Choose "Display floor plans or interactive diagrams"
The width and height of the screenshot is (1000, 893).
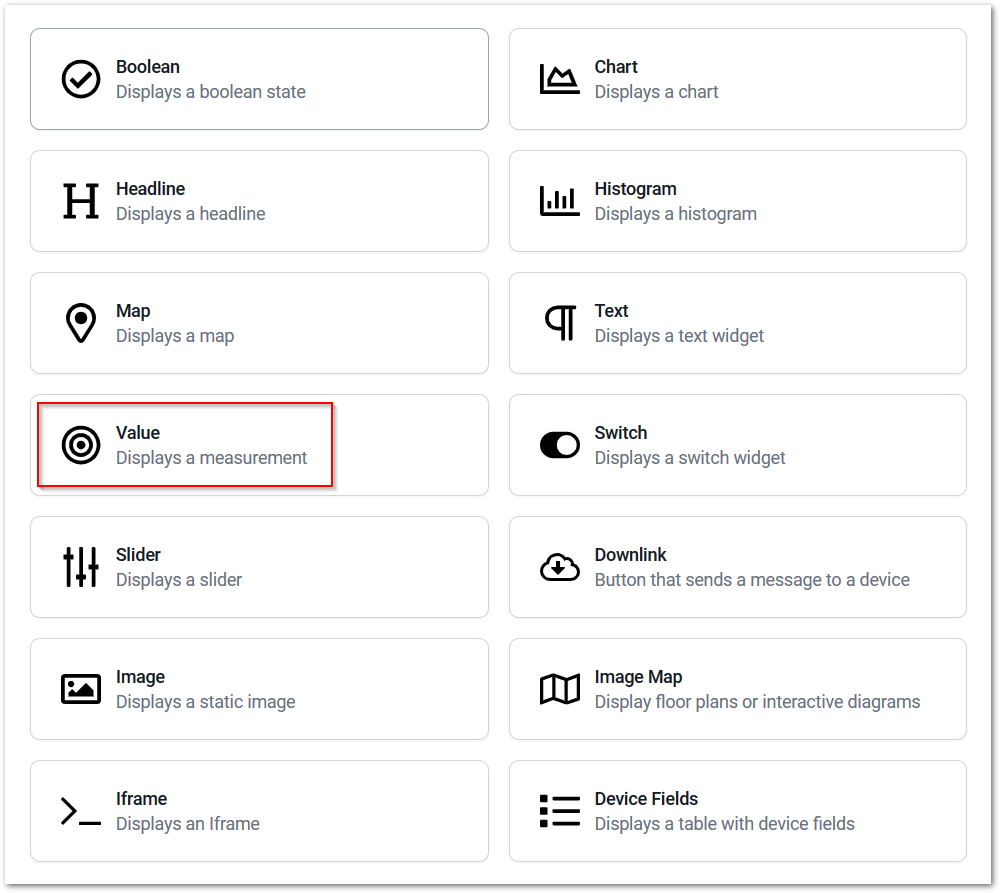(758, 702)
